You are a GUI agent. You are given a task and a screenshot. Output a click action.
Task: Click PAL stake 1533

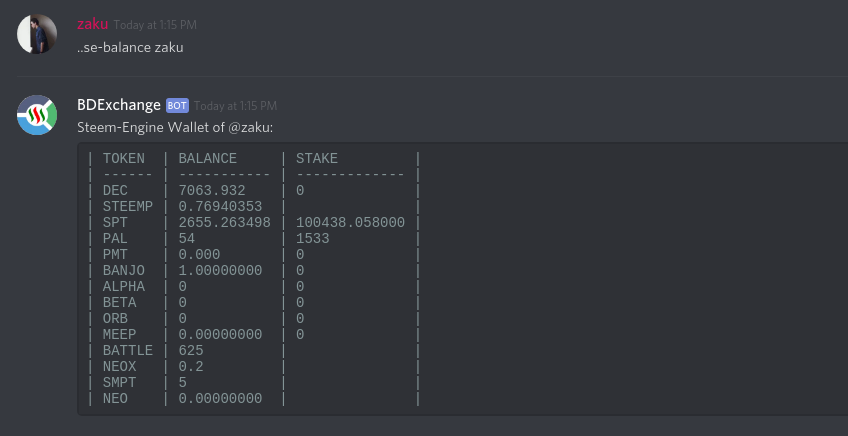(x=313, y=239)
